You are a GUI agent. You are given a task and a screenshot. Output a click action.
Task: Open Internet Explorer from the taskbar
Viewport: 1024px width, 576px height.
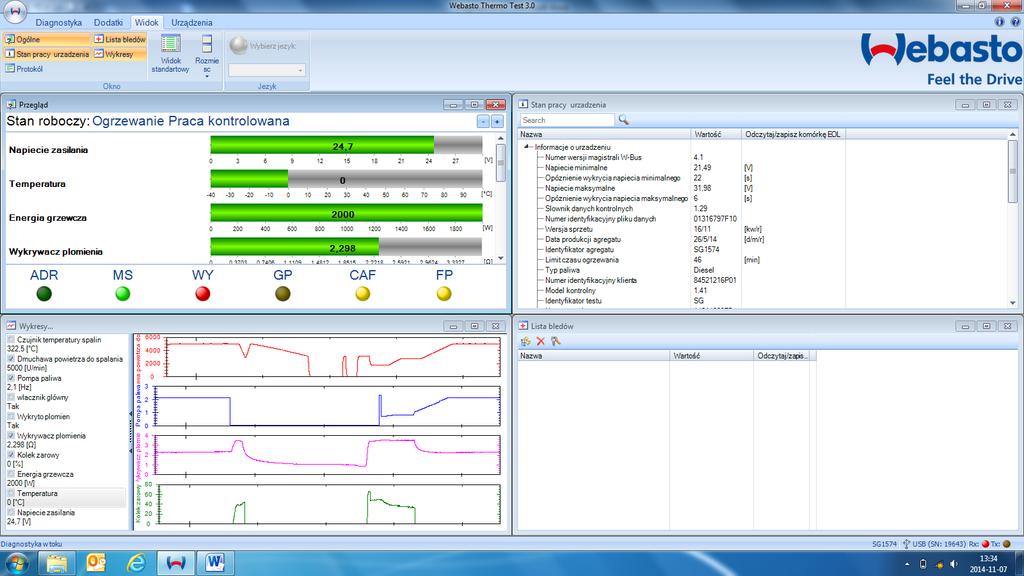coord(136,563)
